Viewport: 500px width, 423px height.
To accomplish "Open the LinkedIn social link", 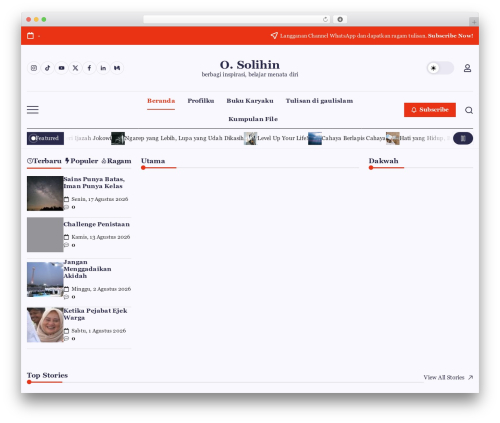I will (x=103, y=68).
